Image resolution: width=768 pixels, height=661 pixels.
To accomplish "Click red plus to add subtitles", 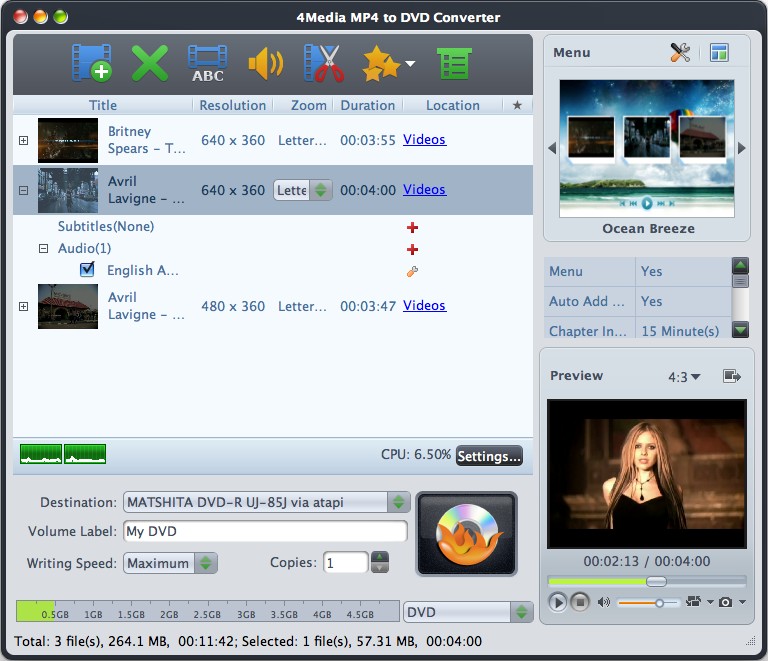I will (x=412, y=227).
